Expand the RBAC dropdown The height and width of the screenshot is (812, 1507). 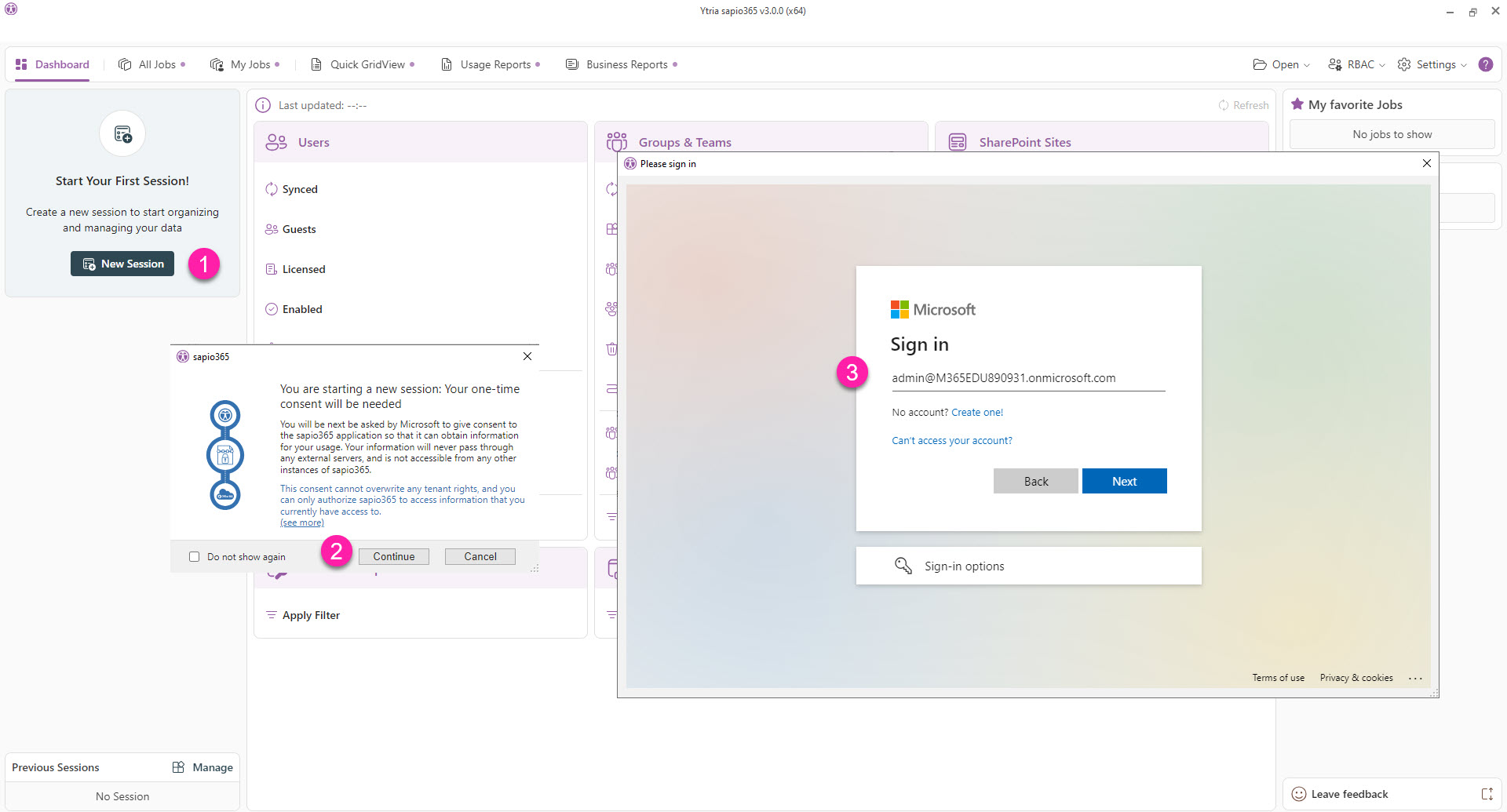click(x=1356, y=64)
